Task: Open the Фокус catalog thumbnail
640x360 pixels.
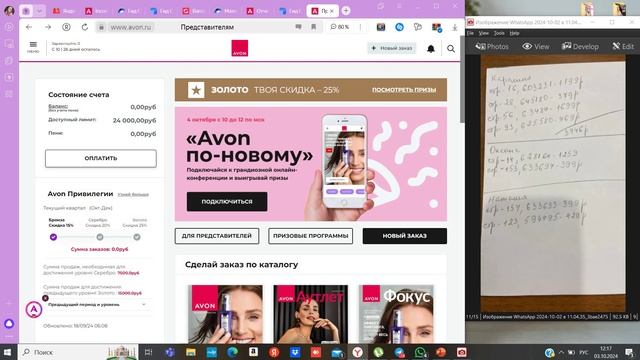Action: tap(396, 314)
